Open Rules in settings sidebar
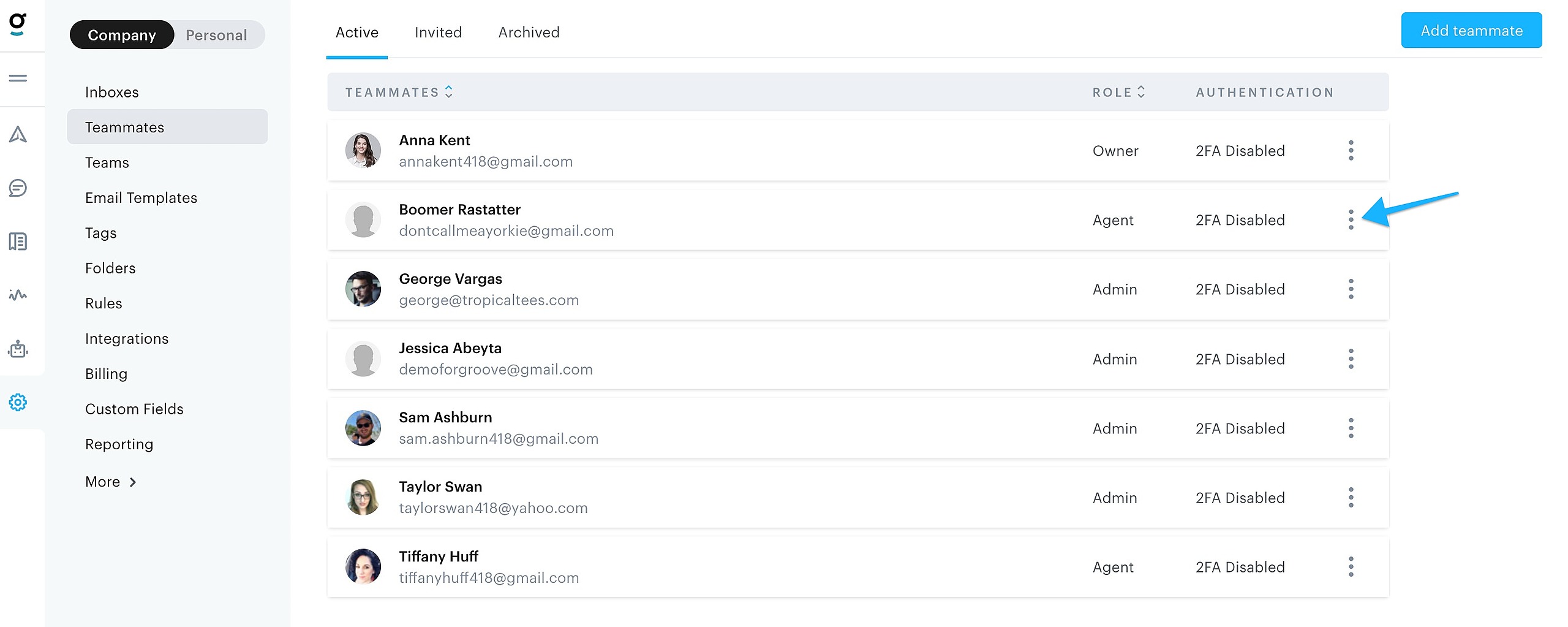1568x627 pixels. pyautogui.click(x=104, y=303)
